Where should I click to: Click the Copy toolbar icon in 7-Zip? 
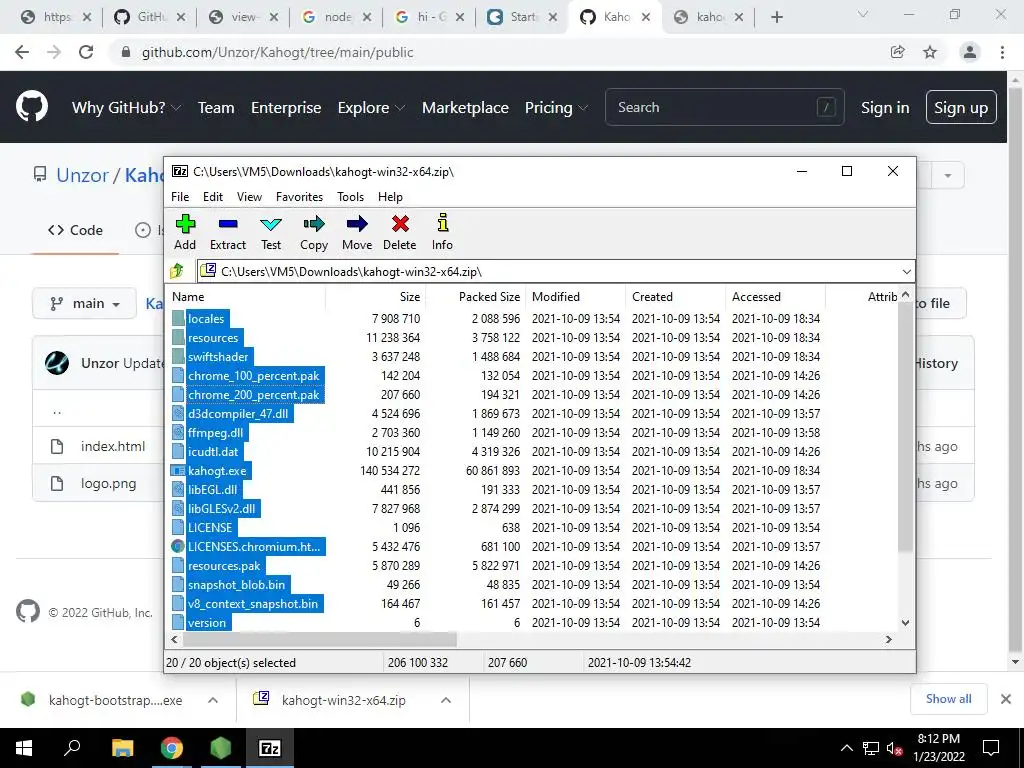click(314, 224)
